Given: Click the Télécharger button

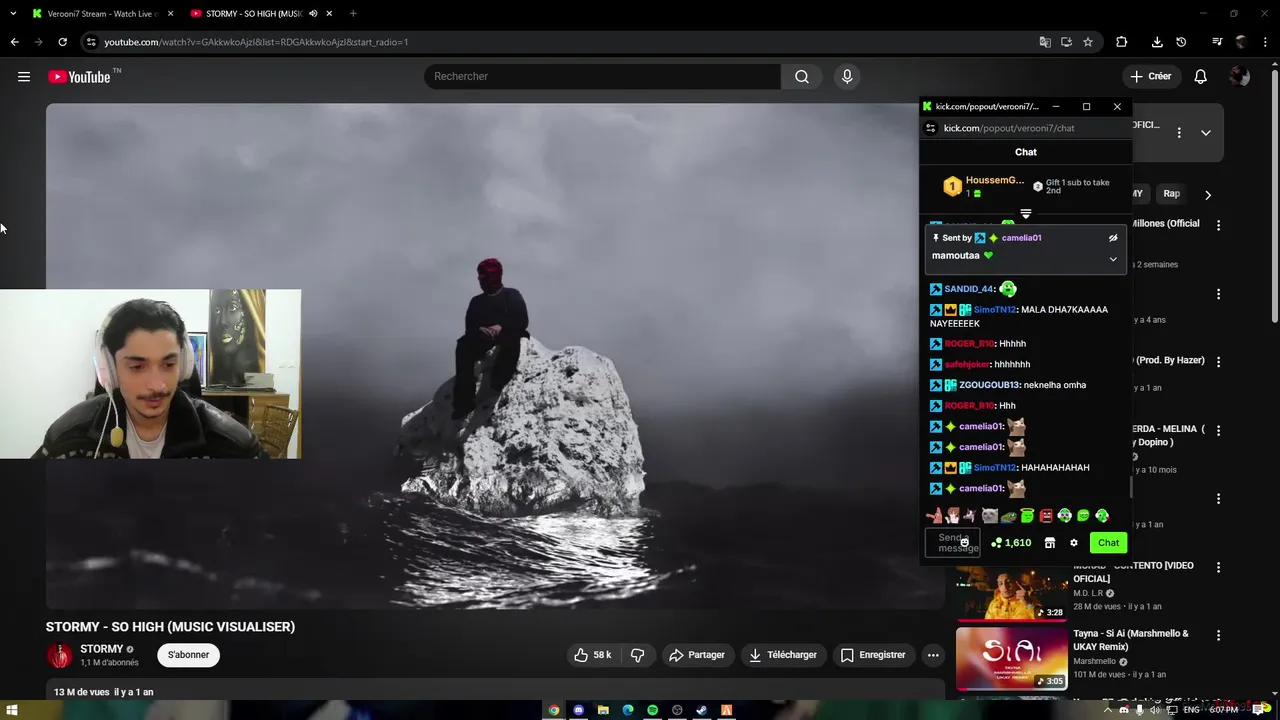Looking at the screenshot, I should click(x=783, y=655).
